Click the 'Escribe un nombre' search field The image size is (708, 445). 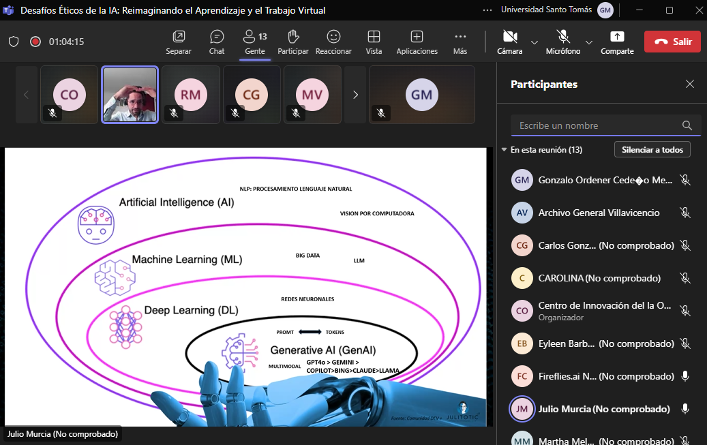pyautogui.click(x=595, y=126)
